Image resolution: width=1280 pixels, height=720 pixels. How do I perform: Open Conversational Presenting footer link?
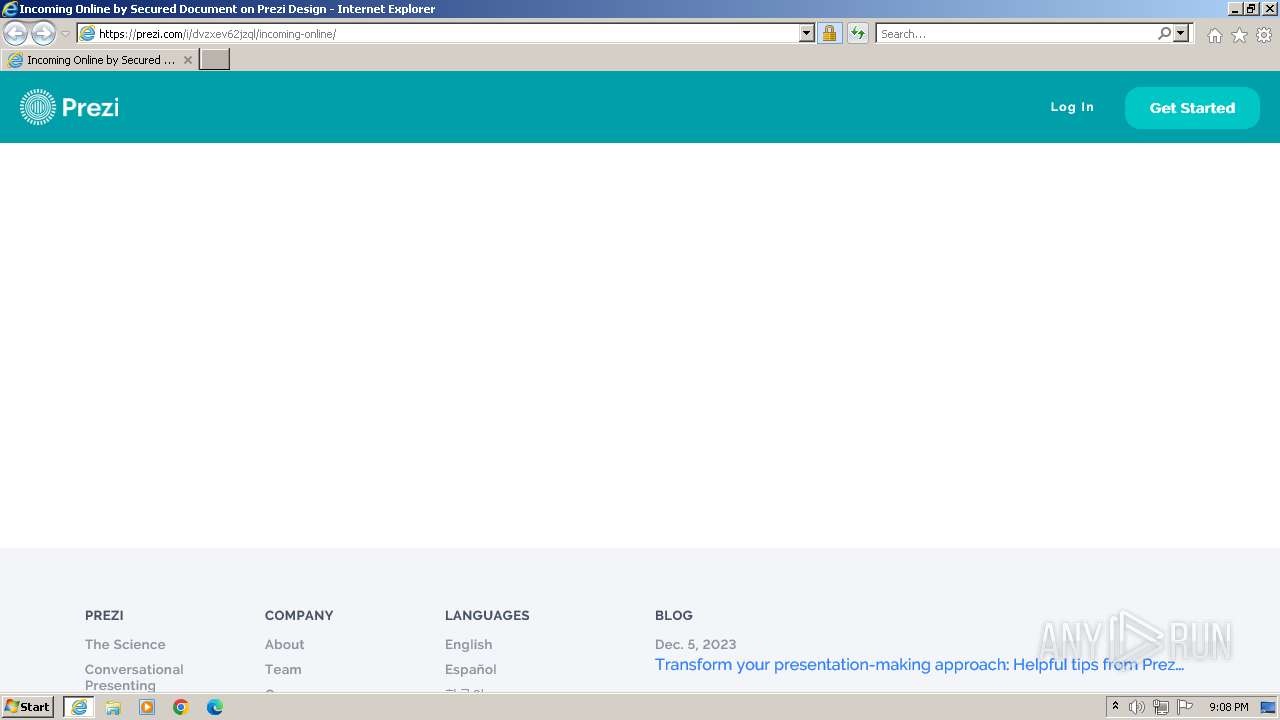[134, 677]
